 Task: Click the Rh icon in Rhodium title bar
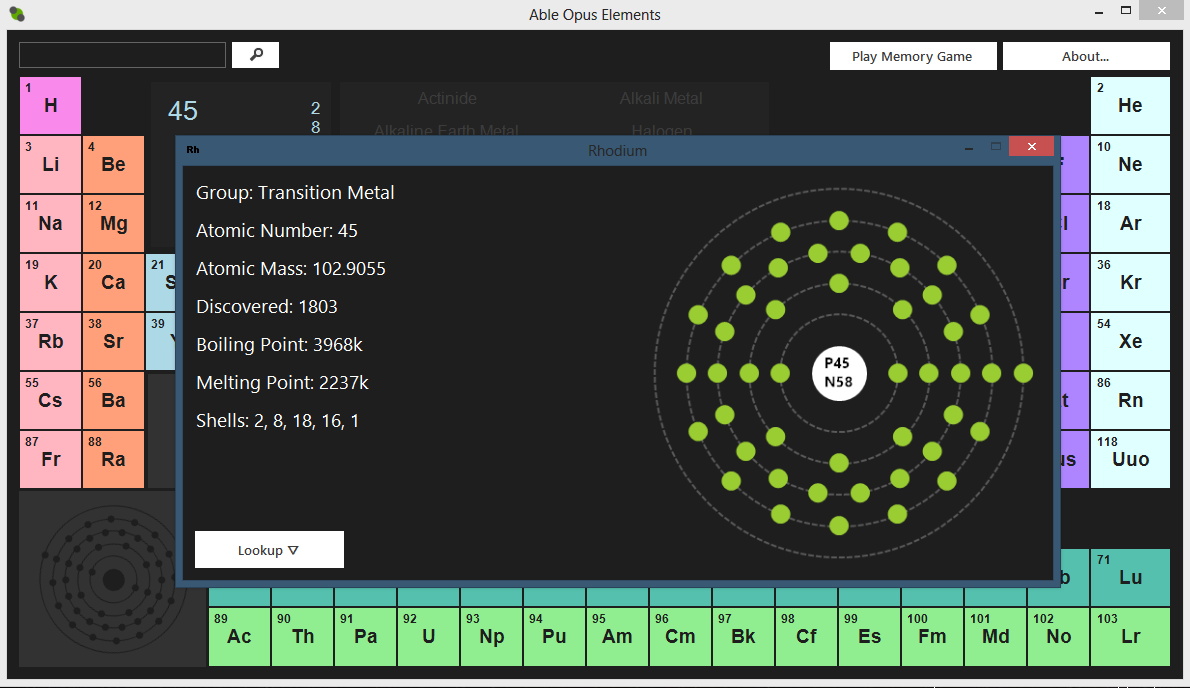click(x=193, y=149)
